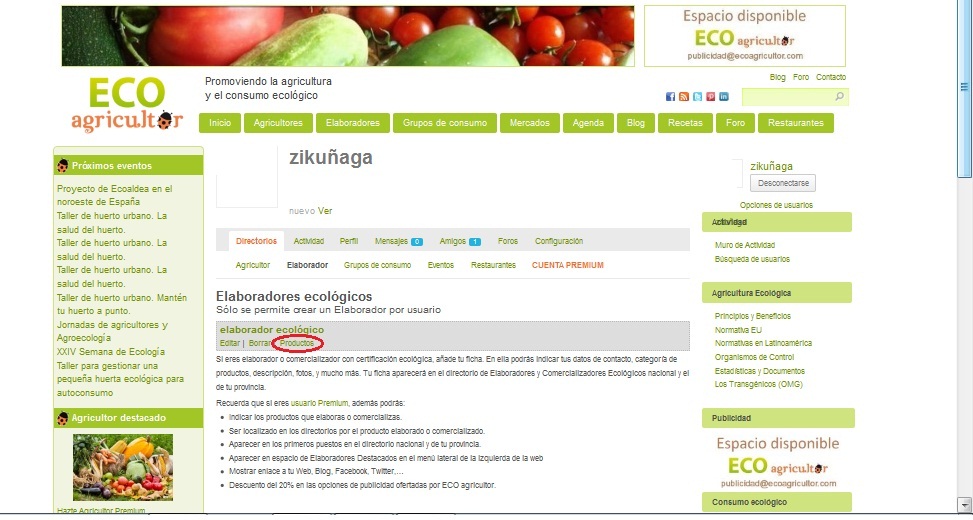Open the CUENTA PREMIUM link
973x520 pixels.
click(567, 266)
